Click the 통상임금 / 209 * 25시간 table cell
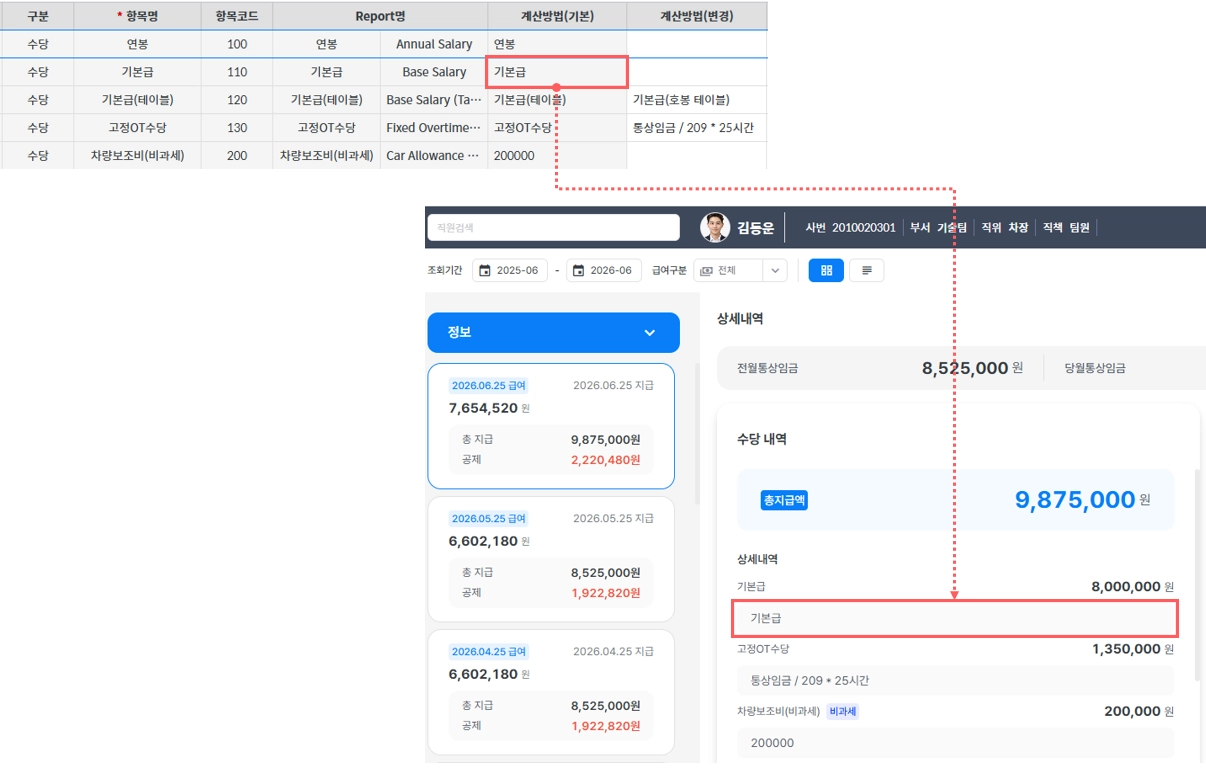Viewport: 1206px width, 768px height. [697, 128]
